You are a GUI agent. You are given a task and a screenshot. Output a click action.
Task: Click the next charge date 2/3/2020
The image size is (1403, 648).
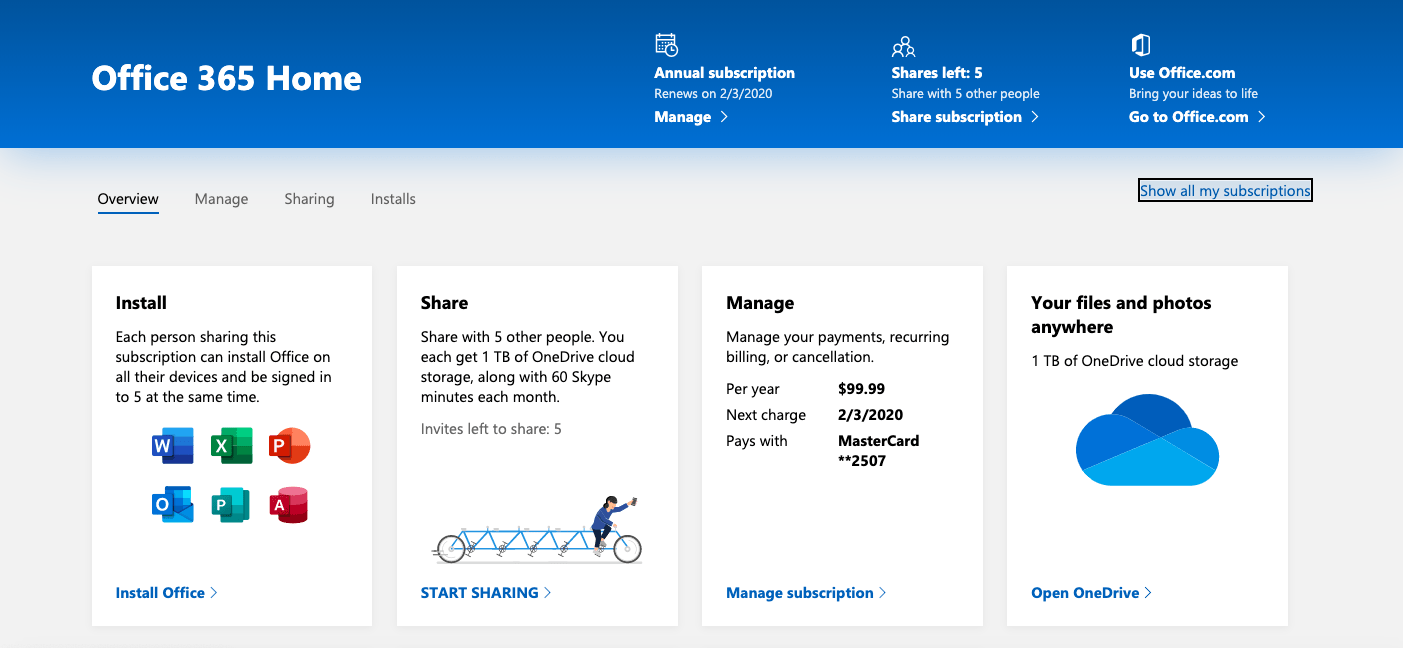[x=870, y=415]
